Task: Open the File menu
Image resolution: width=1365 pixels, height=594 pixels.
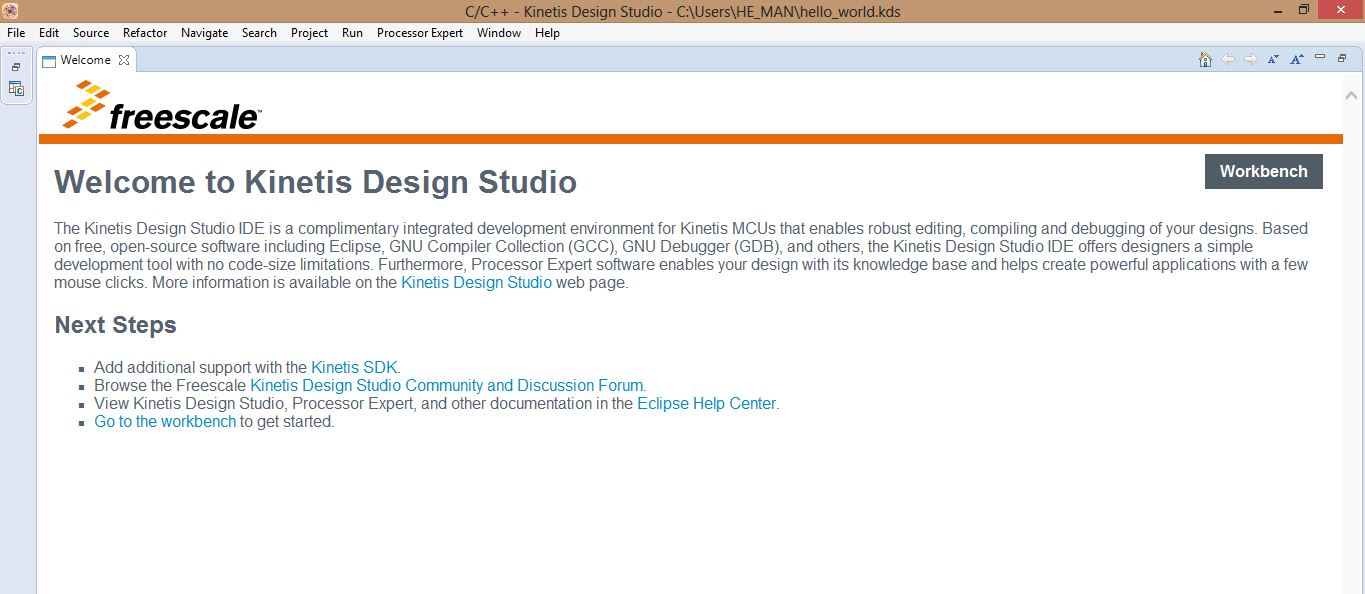Action: tap(16, 33)
